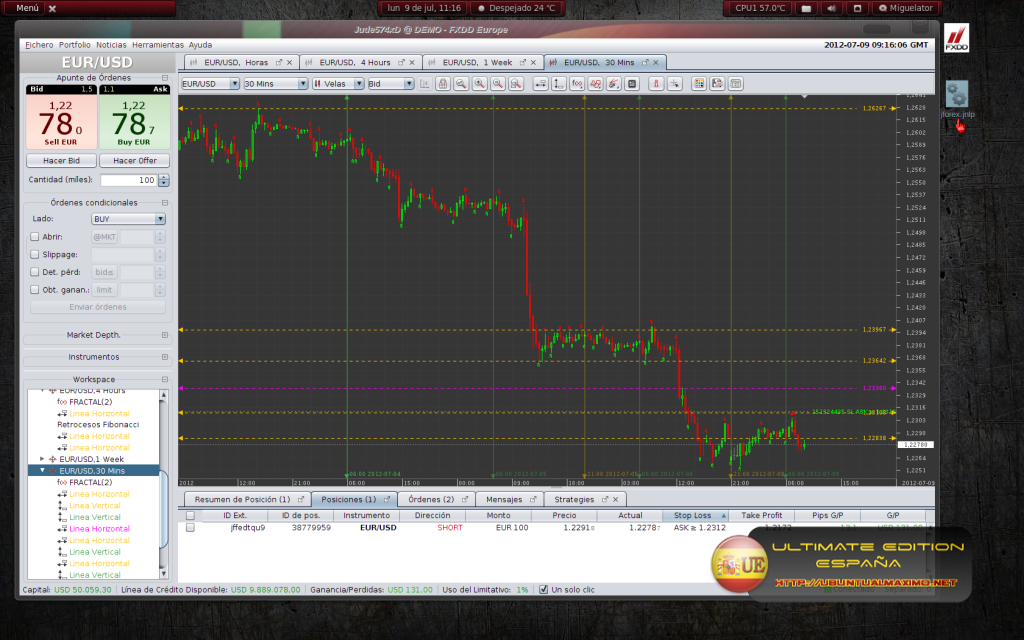Click the black square toolbar icon
This screenshot has height=640, width=1024.
pyautogui.click(x=632, y=84)
